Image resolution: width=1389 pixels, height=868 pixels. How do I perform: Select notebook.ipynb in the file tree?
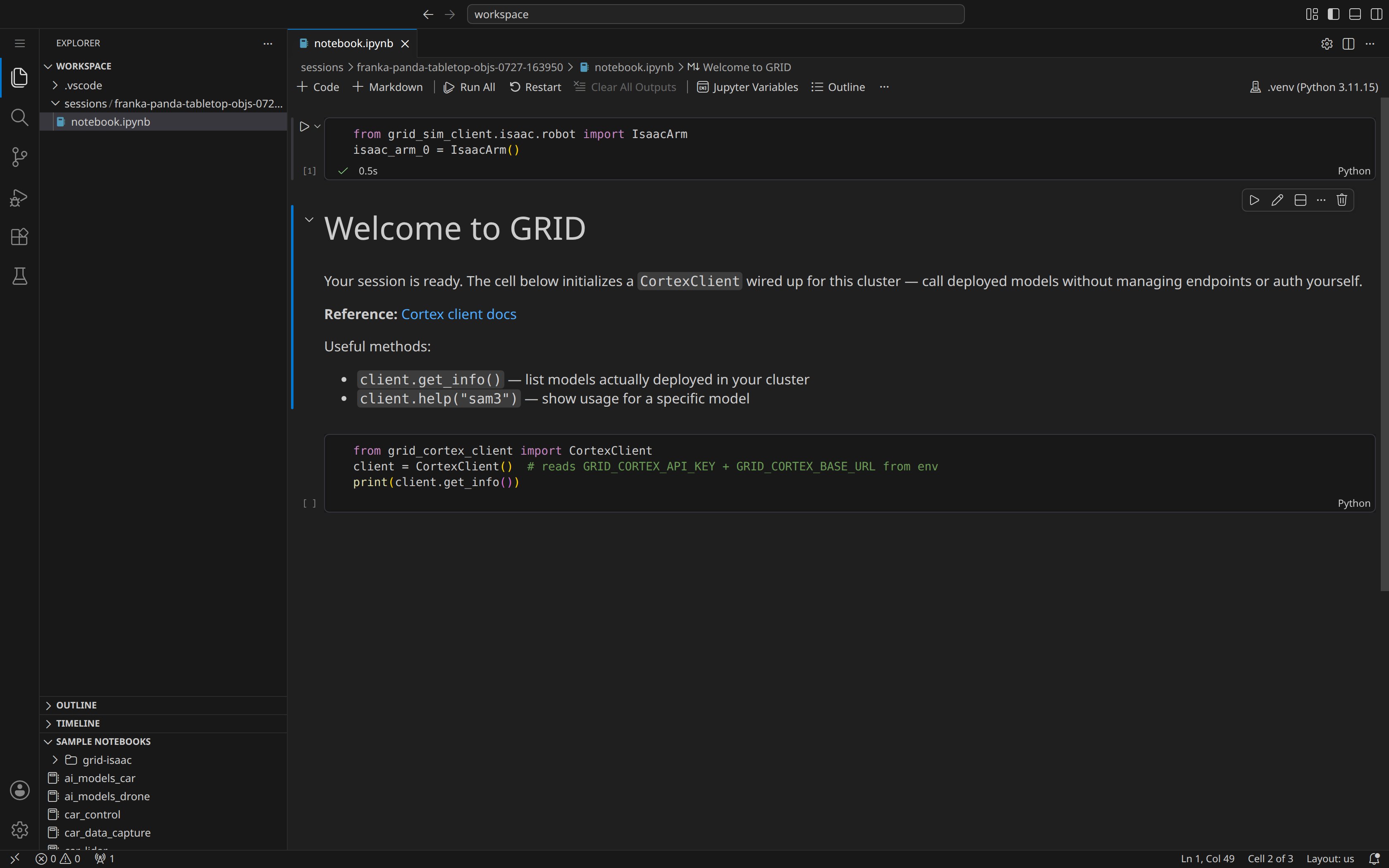pos(163,122)
